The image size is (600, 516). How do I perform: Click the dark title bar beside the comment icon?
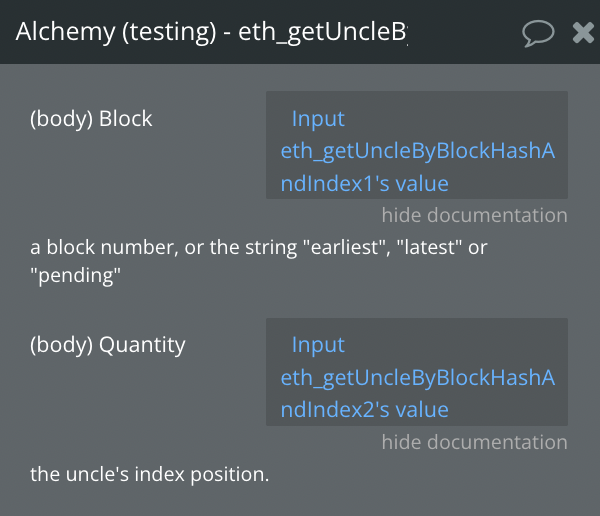pyautogui.click(x=465, y=33)
